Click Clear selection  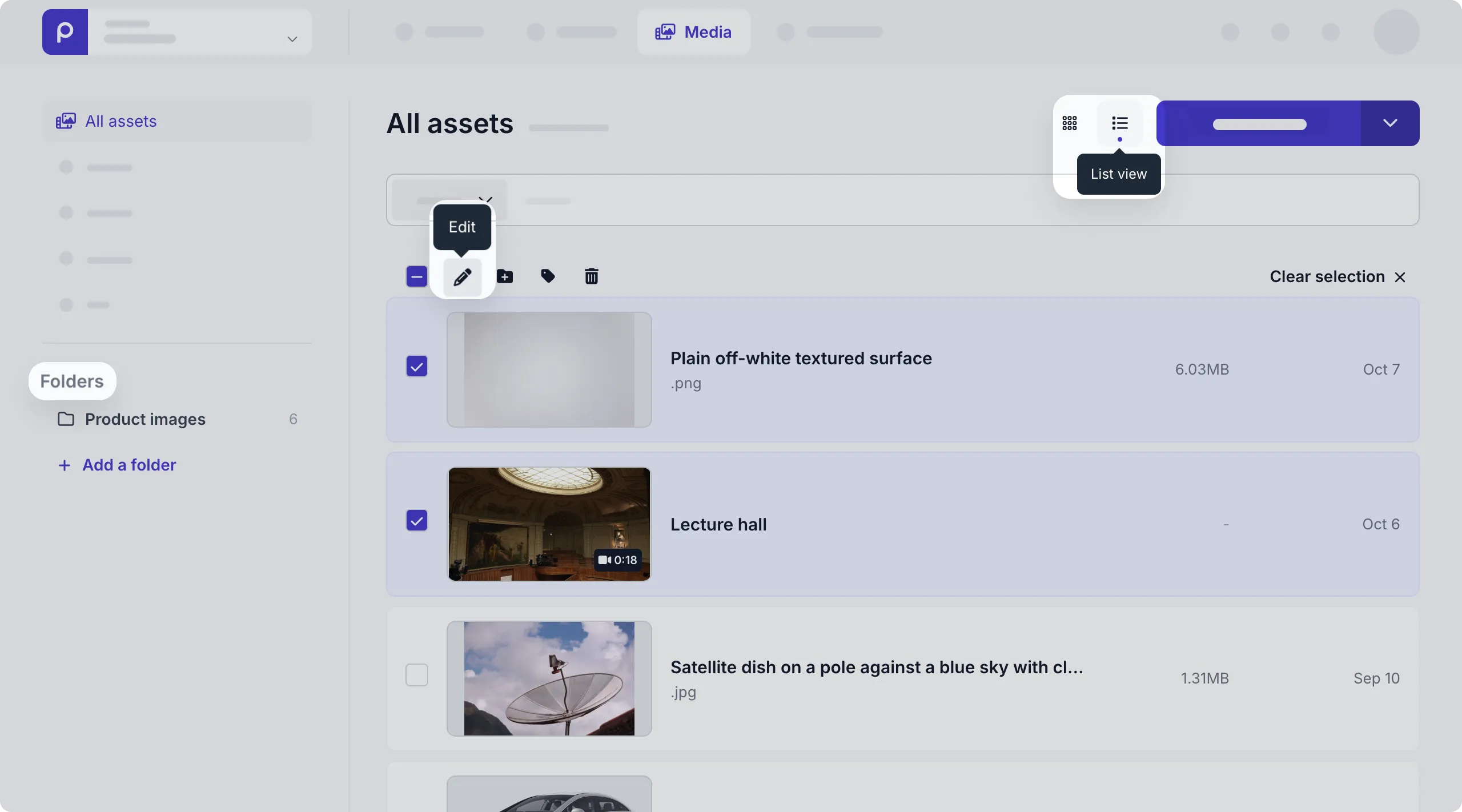[x=1338, y=277]
